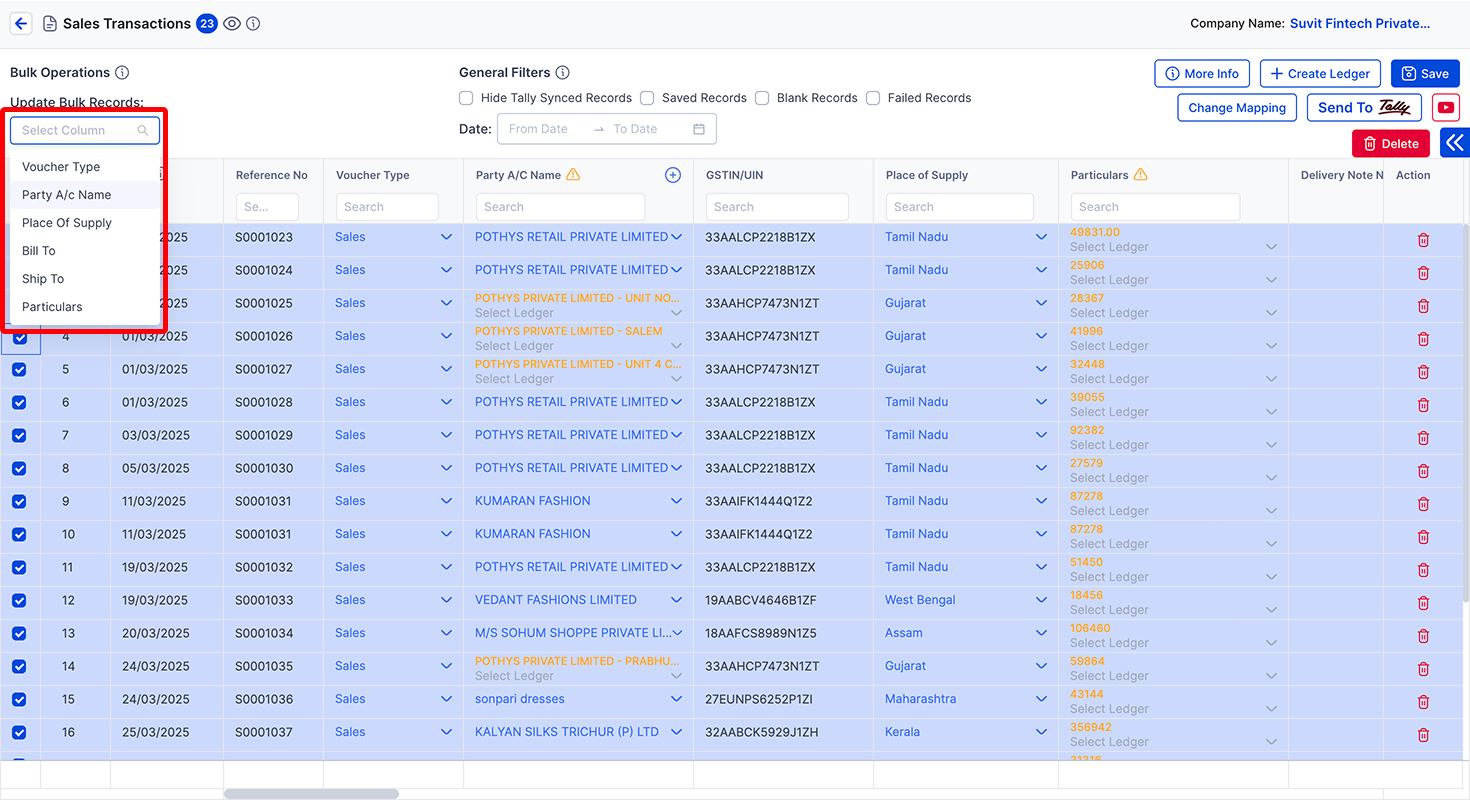Open Suvit Fintech Private company name link

point(1360,24)
